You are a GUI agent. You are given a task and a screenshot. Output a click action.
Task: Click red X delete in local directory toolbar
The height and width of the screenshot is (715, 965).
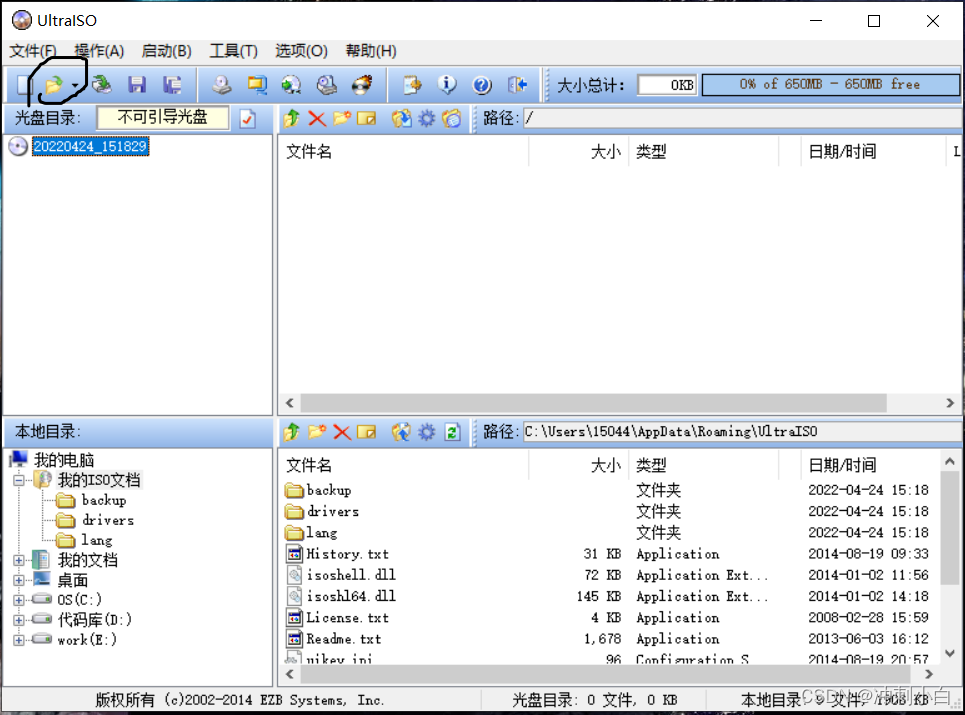coord(342,432)
